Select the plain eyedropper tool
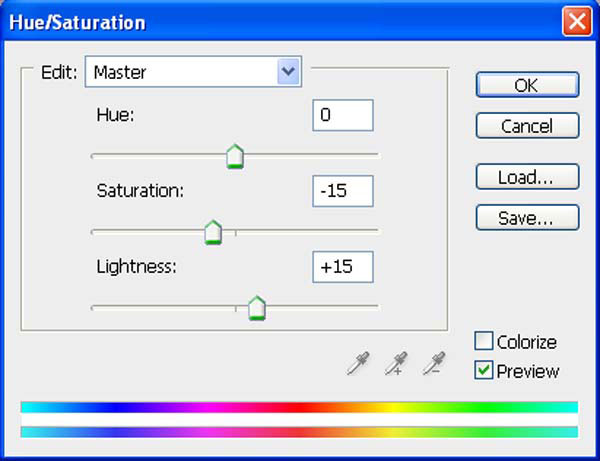Image resolution: width=600 pixels, height=461 pixels. [x=358, y=363]
